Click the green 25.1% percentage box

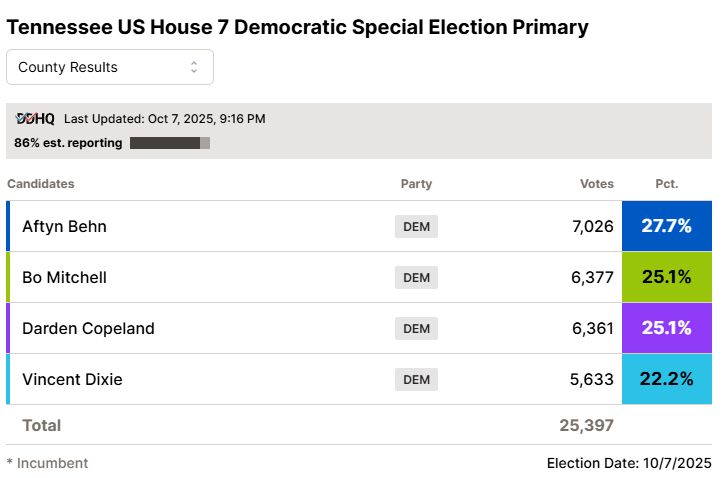pyautogui.click(x=666, y=277)
